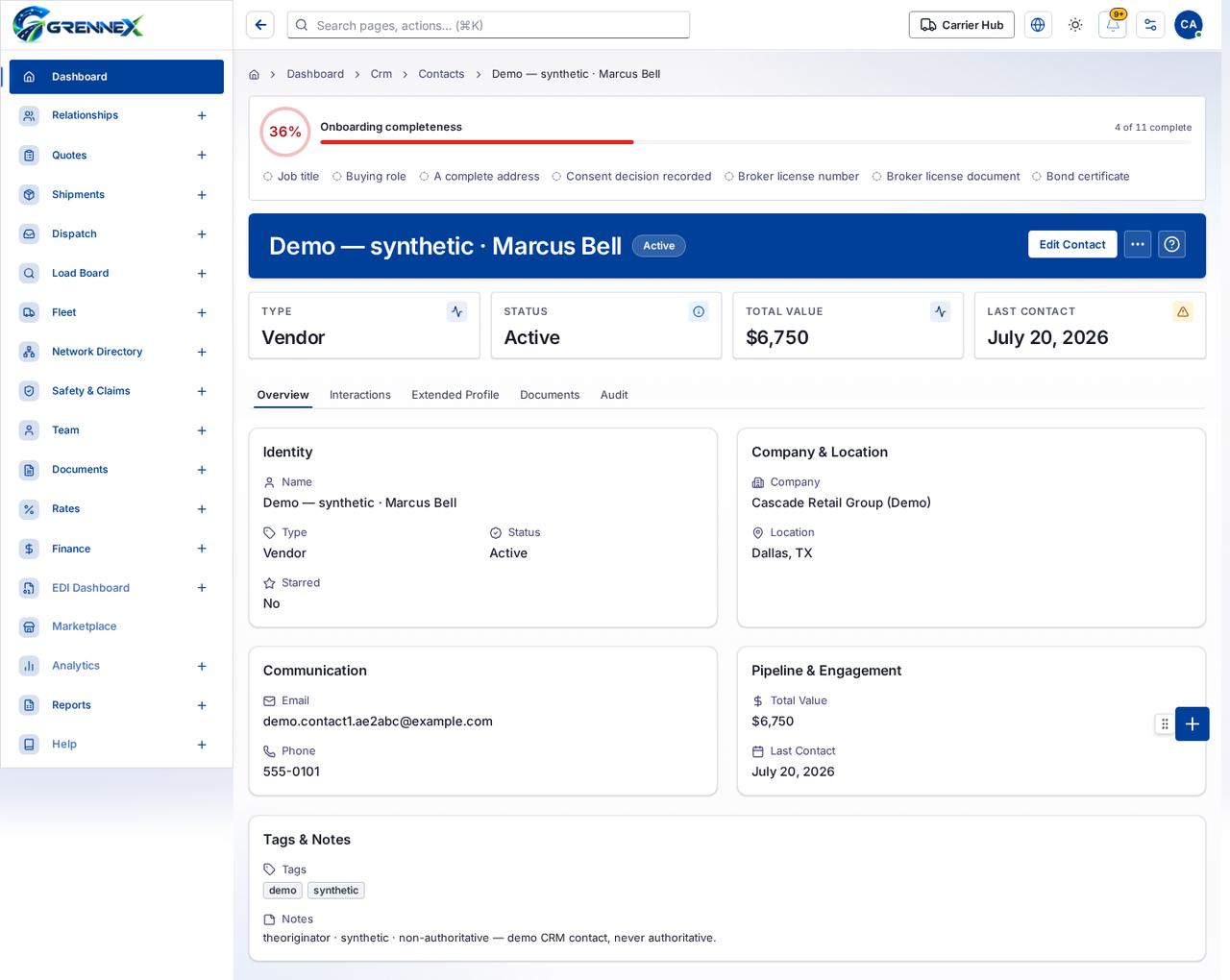Expand the Relationships sidebar section
The width and height of the screenshot is (1230, 980).
(202, 115)
